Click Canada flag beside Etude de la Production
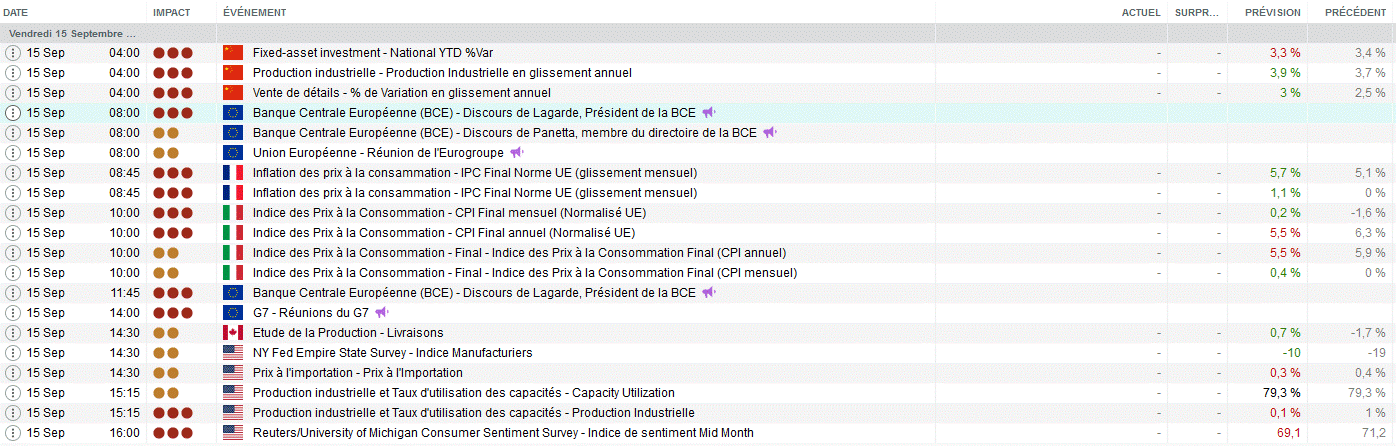Image resolution: width=1396 pixels, height=446 pixels. coord(233,332)
